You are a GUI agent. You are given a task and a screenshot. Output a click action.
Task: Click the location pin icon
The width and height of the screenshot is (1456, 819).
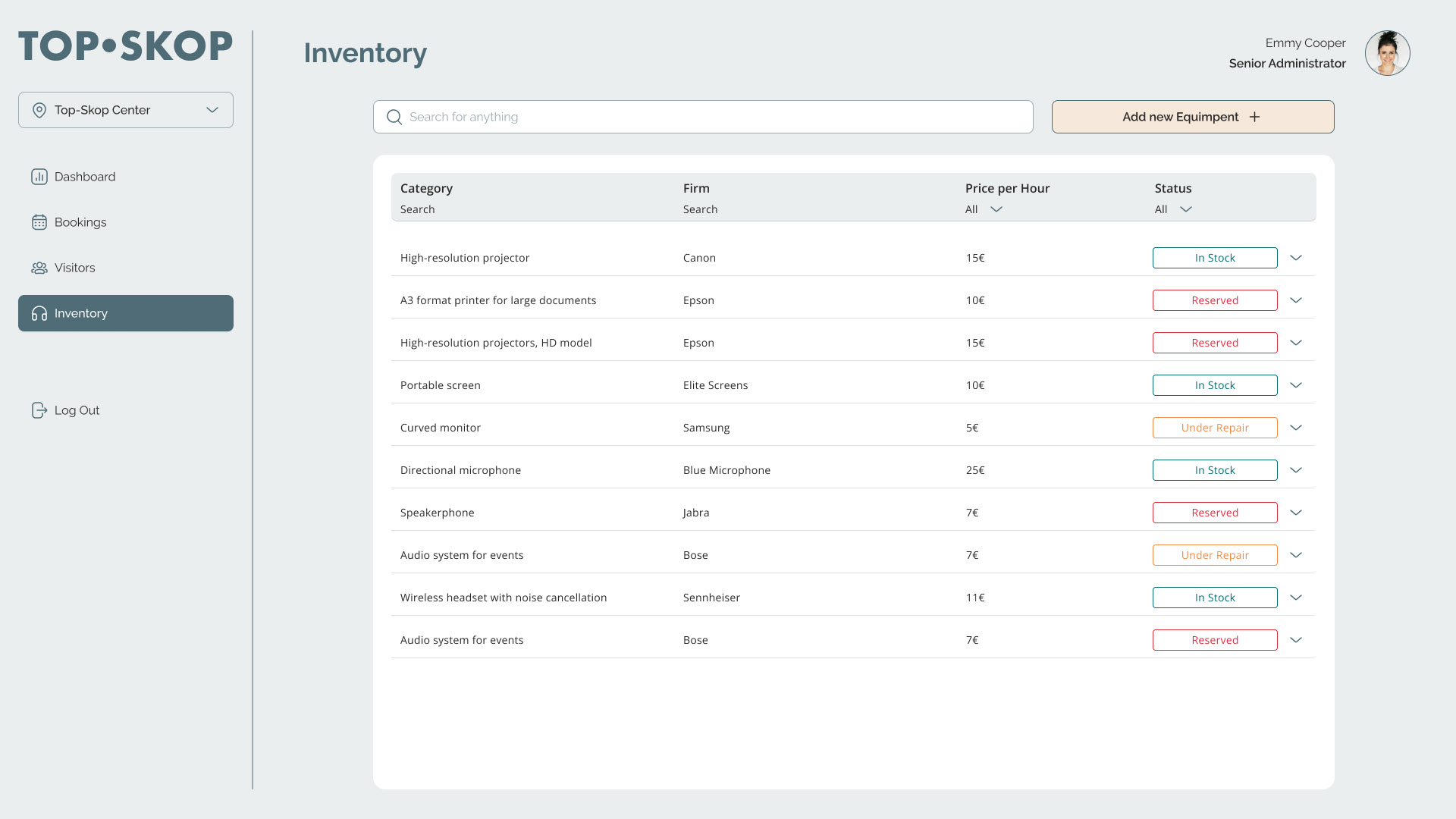click(39, 110)
